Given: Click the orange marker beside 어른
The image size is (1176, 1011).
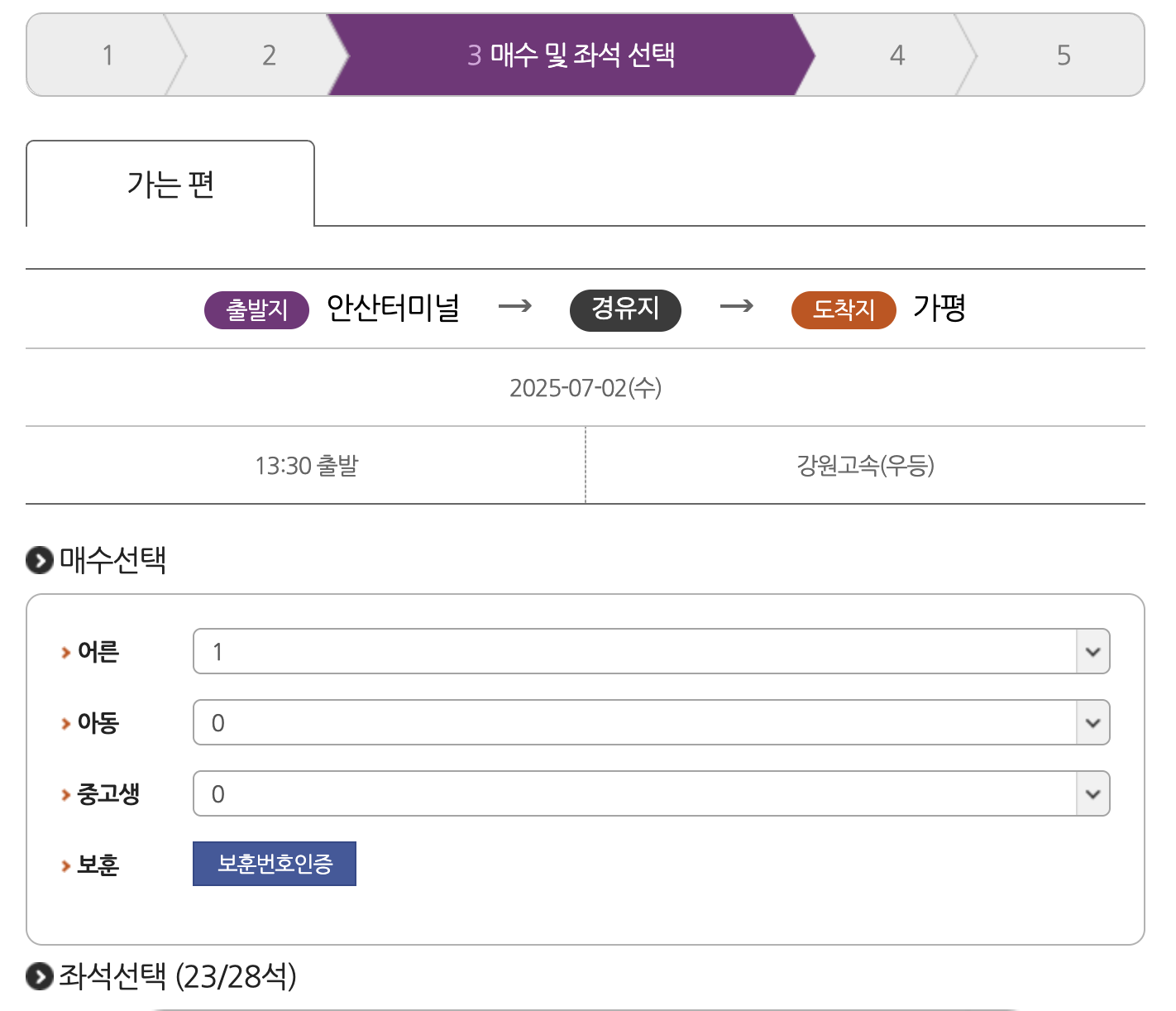Looking at the screenshot, I should pyautogui.click(x=65, y=652).
